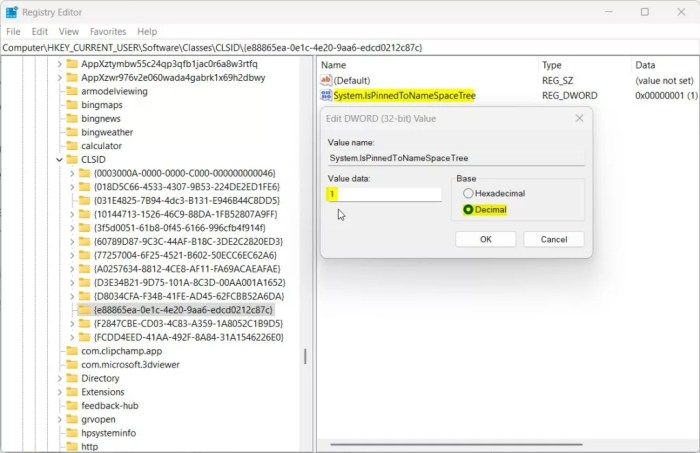Select the bingweather folder icon
Viewport: 700px width, 453px height.
[72, 132]
